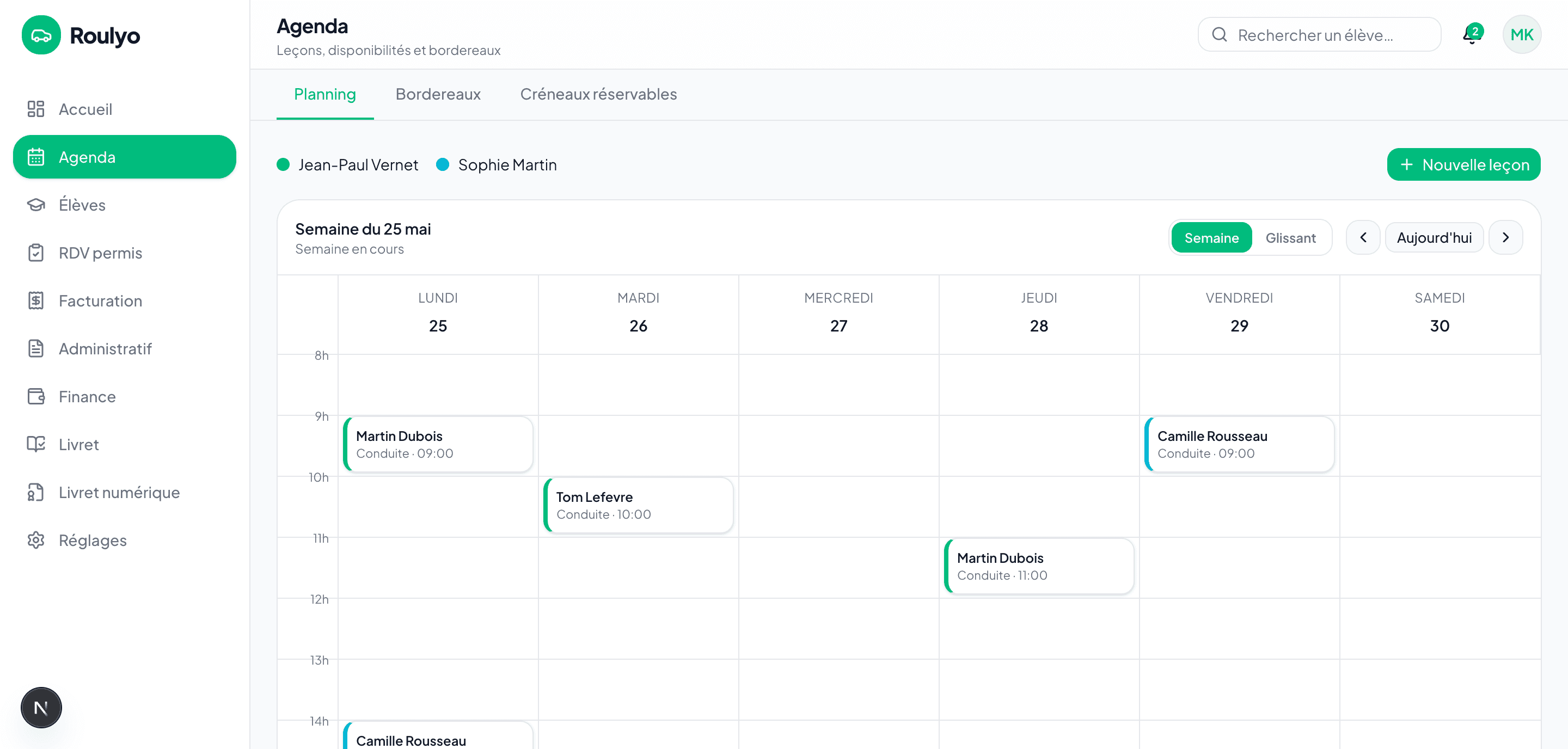Switch to Bordereaux tab
1568x749 pixels.
pyautogui.click(x=438, y=94)
